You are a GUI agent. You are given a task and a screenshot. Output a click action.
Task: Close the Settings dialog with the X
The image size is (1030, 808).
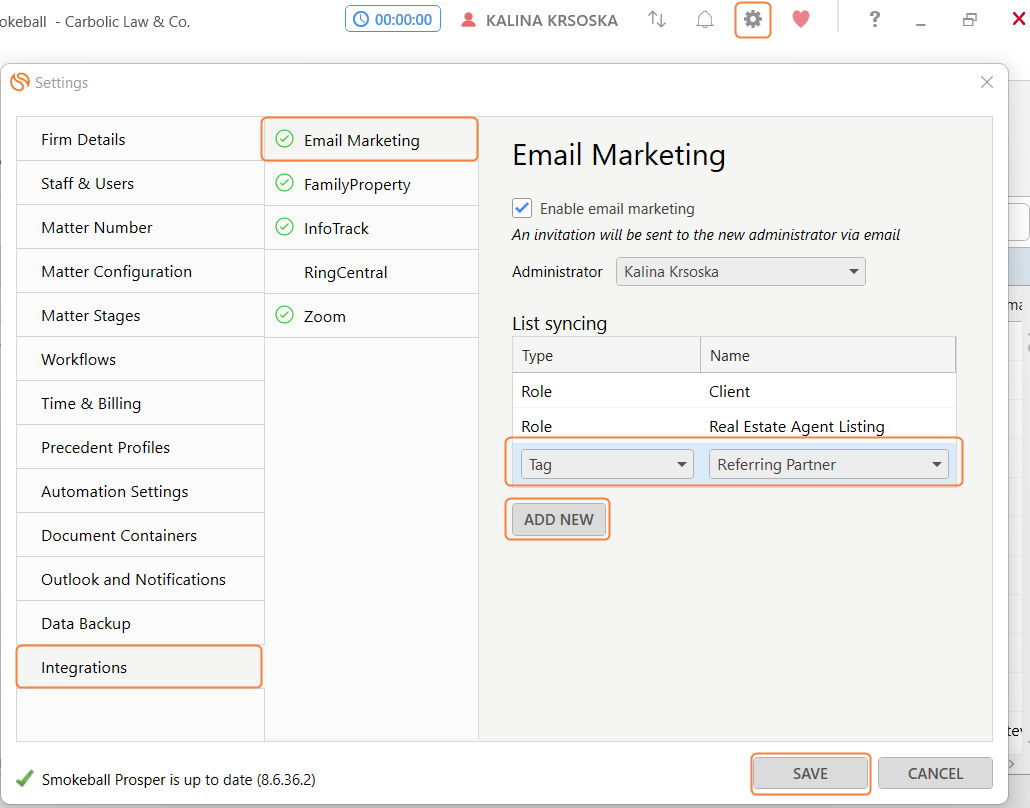[987, 82]
